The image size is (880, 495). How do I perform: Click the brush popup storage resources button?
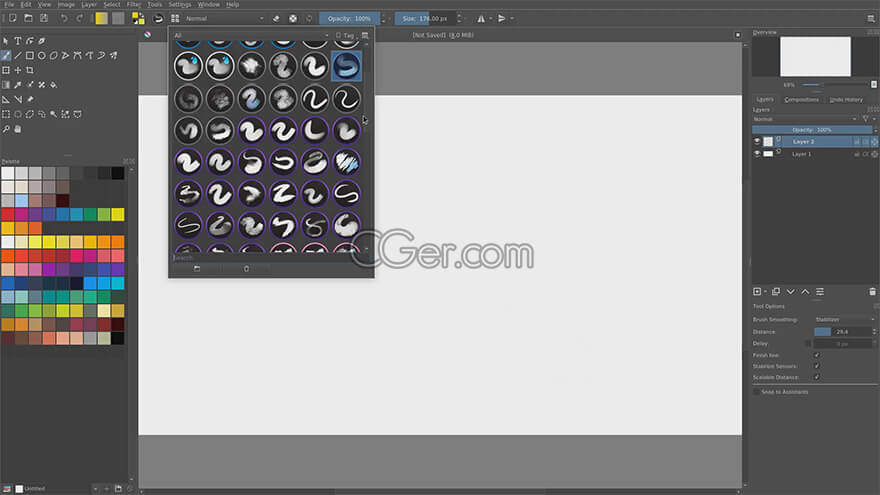point(197,269)
